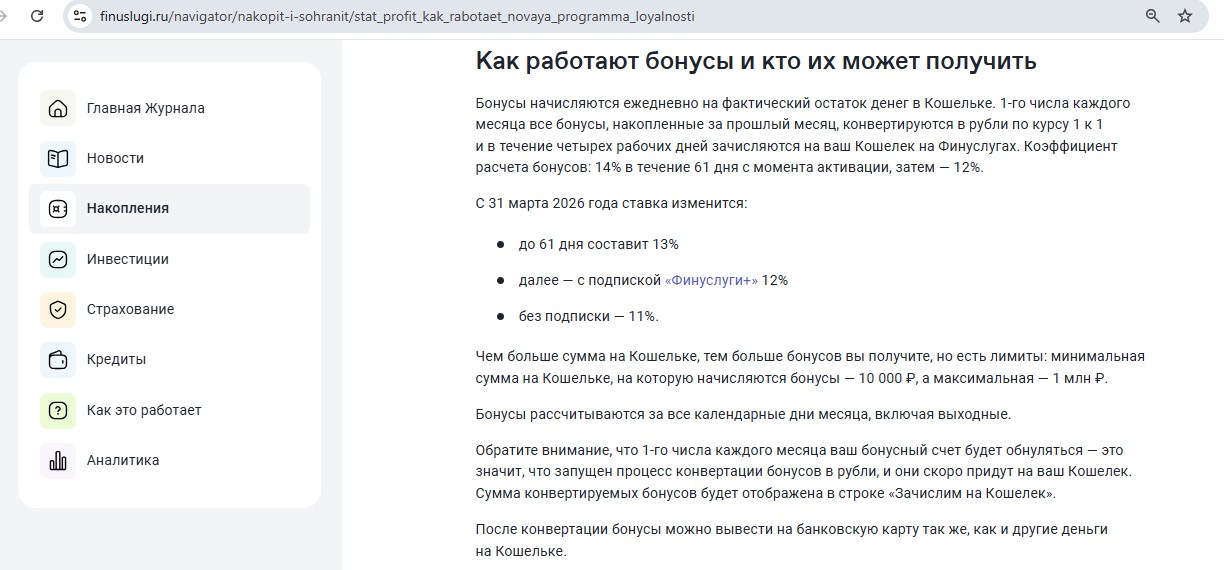The image size is (1224, 570).
Task: Go to the Инвестиции section label
Action: (x=127, y=259)
